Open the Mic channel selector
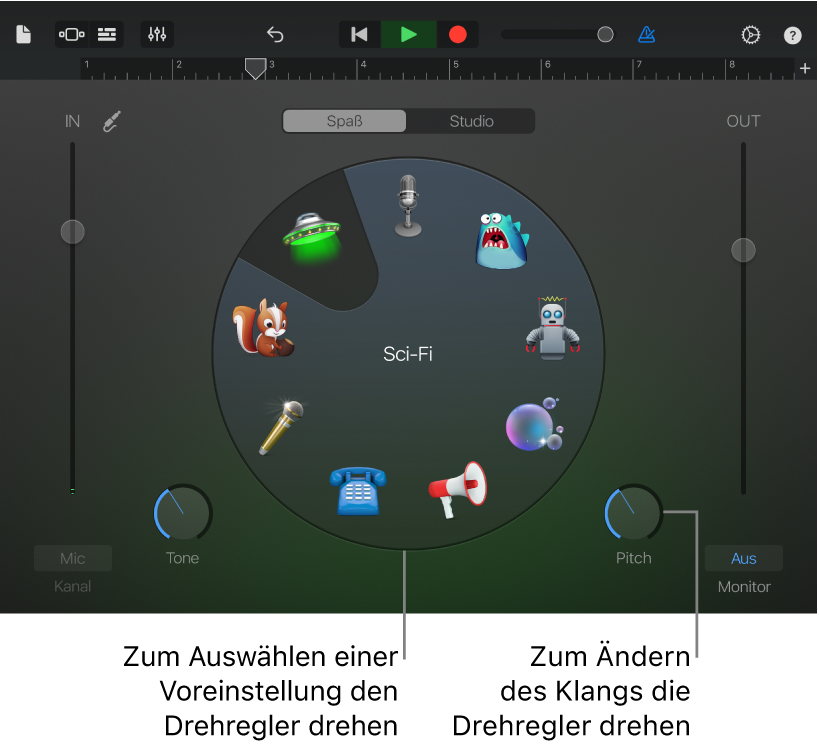This screenshot has height=747, width=819. [x=72, y=558]
